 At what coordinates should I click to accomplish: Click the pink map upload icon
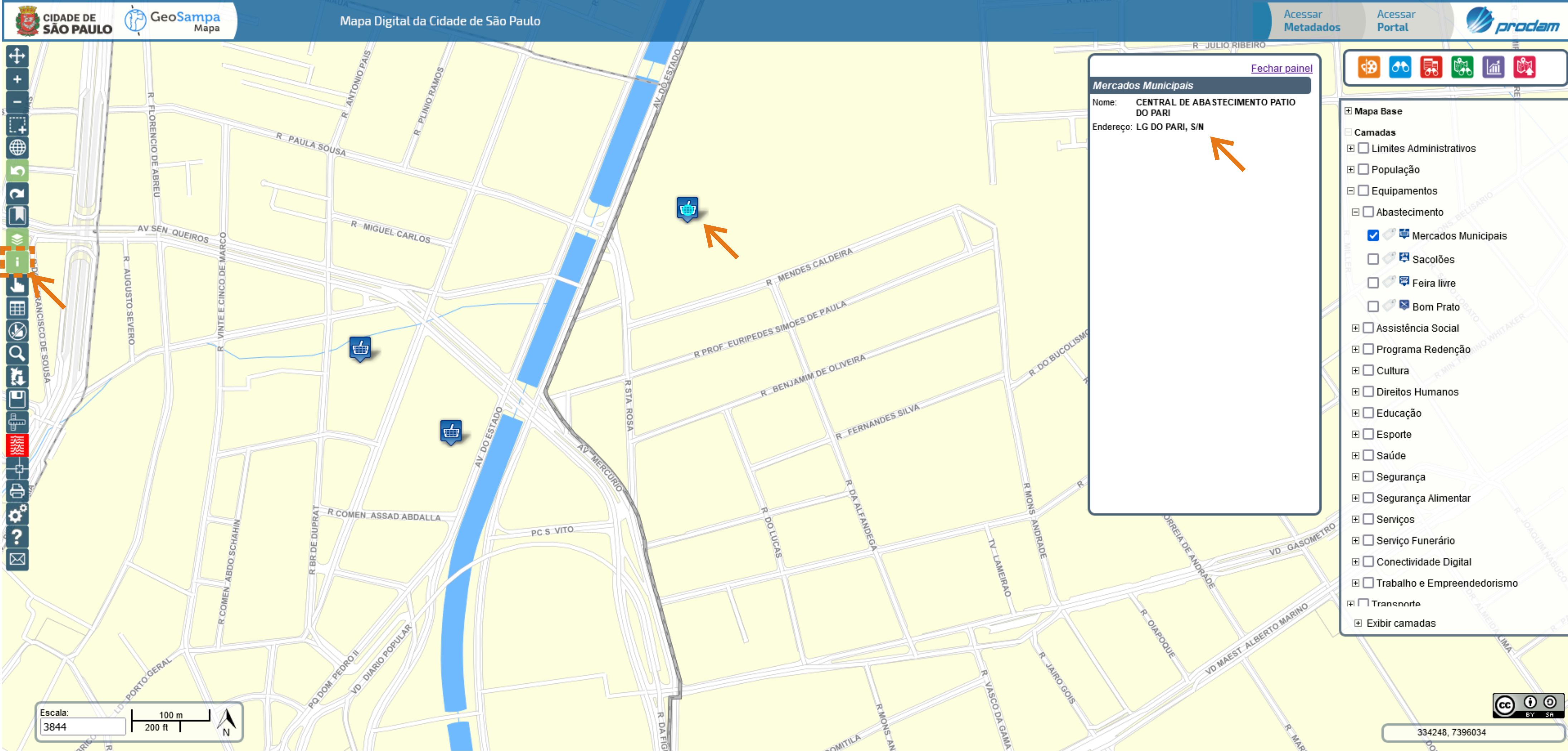coord(1524,67)
